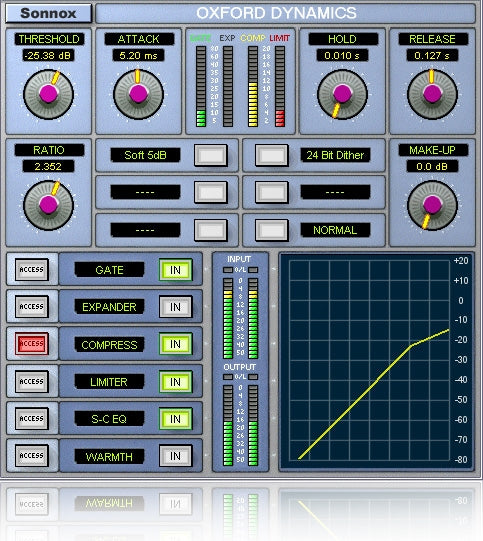The width and height of the screenshot is (483, 541).
Task: Click the Sonnox logo button
Action: coord(48,13)
